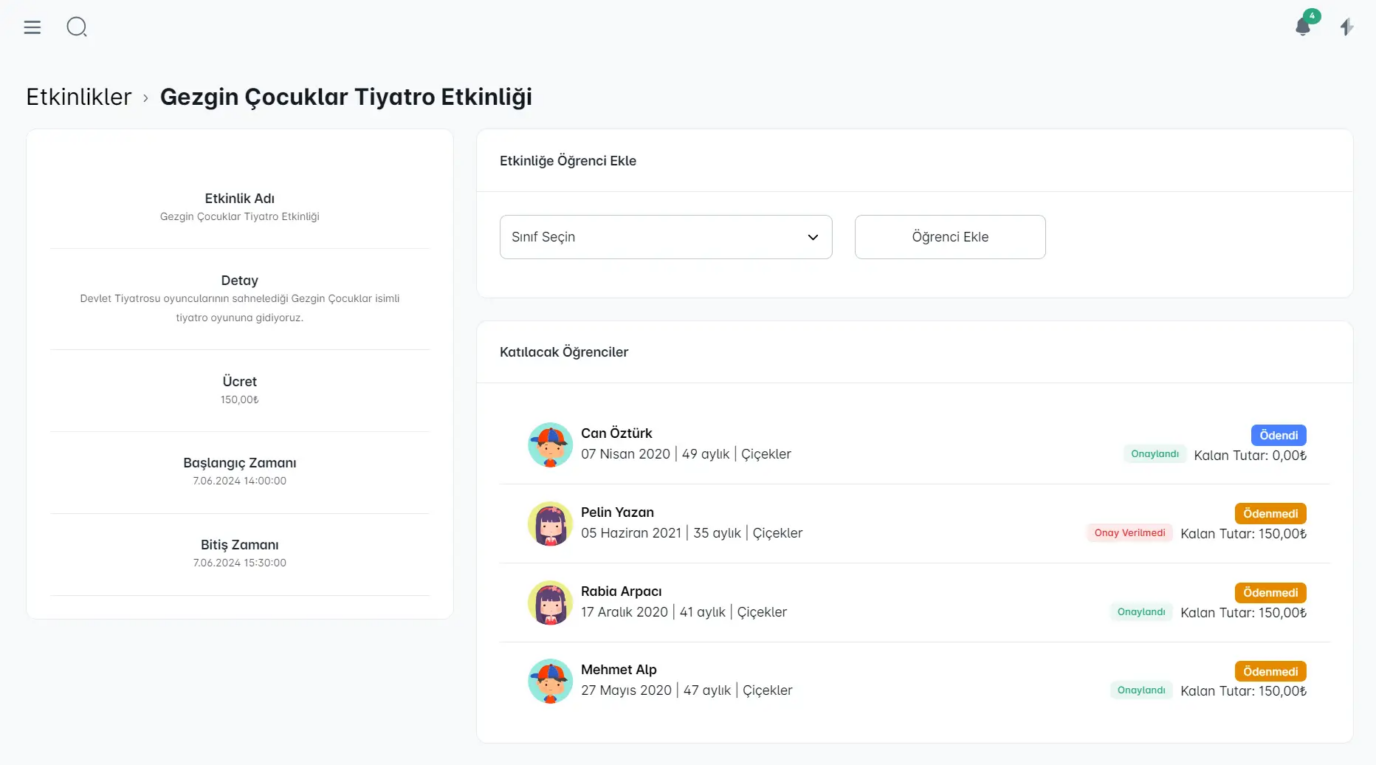Screen dimensions: 1376x765
Task: Click Mehmet Alp's avatar icon
Action: click(x=550, y=681)
